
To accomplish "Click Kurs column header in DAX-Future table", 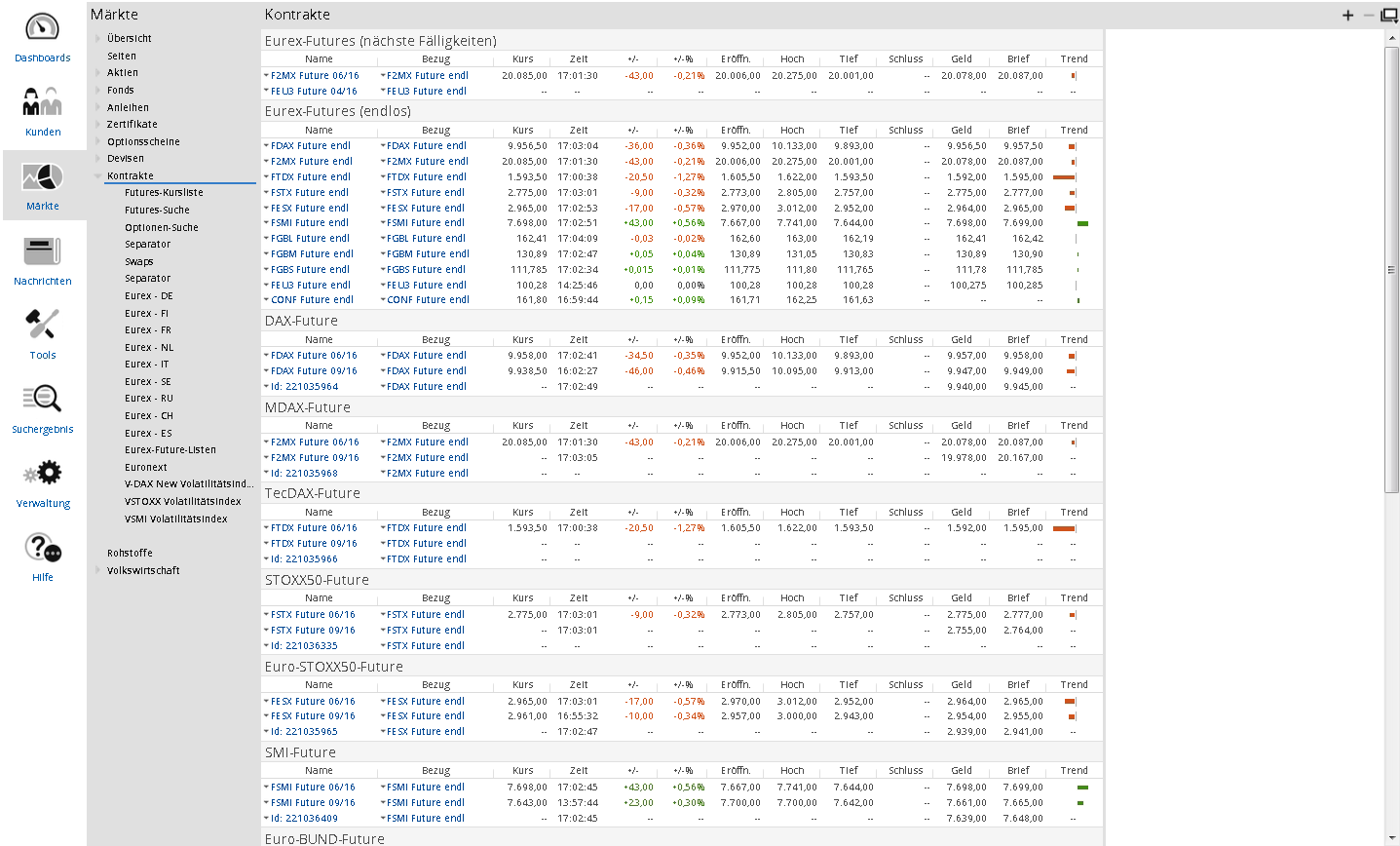I will (x=523, y=340).
